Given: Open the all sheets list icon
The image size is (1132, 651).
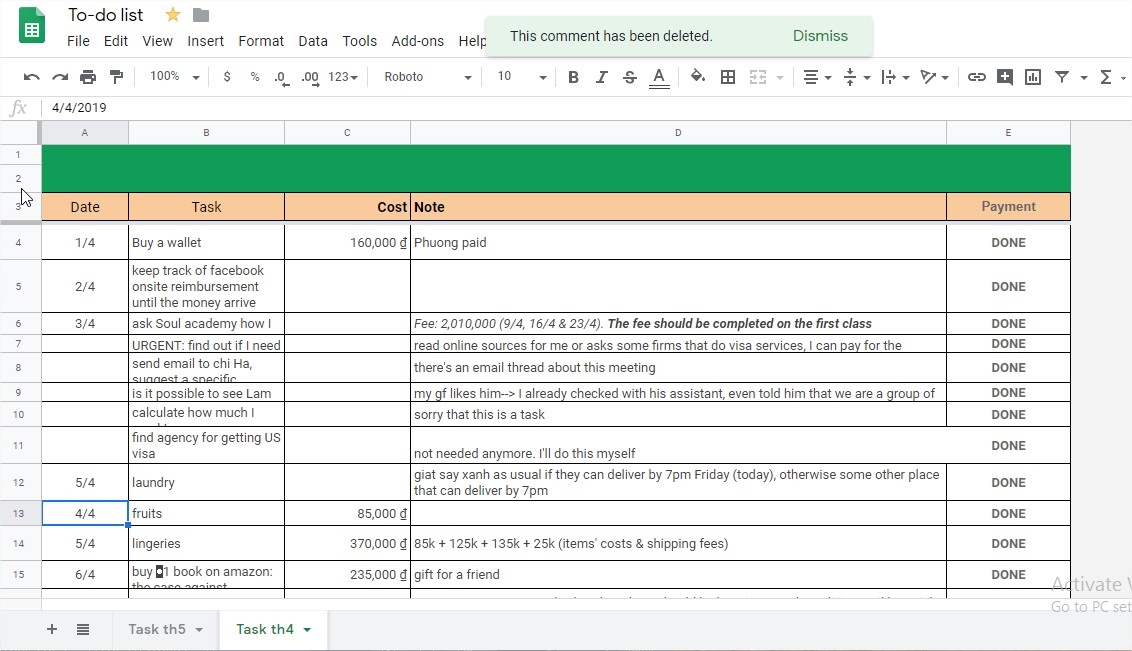Looking at the screenshot, I should 83,629.
